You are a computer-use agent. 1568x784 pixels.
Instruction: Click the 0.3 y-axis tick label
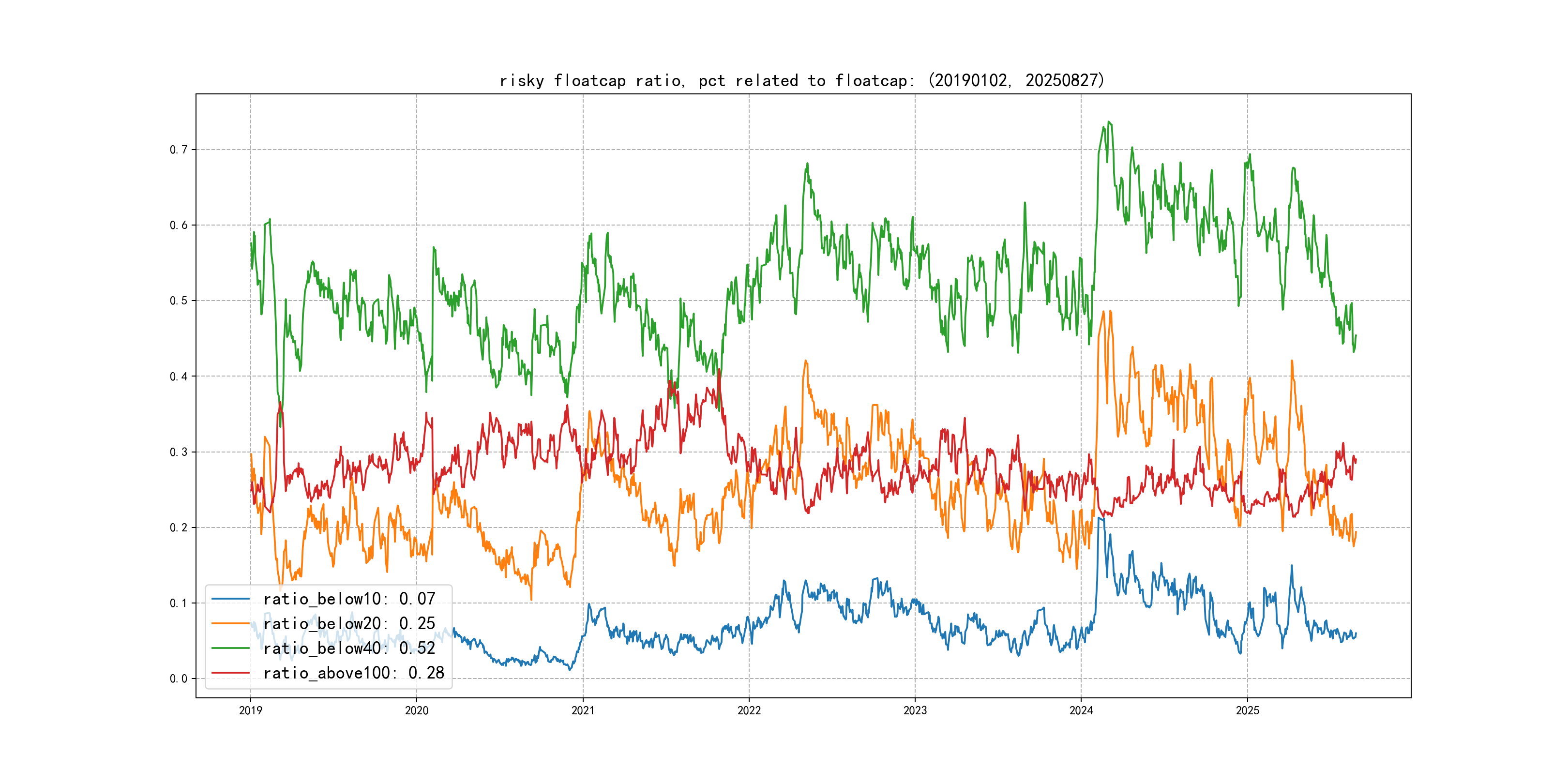click(179, 452)
